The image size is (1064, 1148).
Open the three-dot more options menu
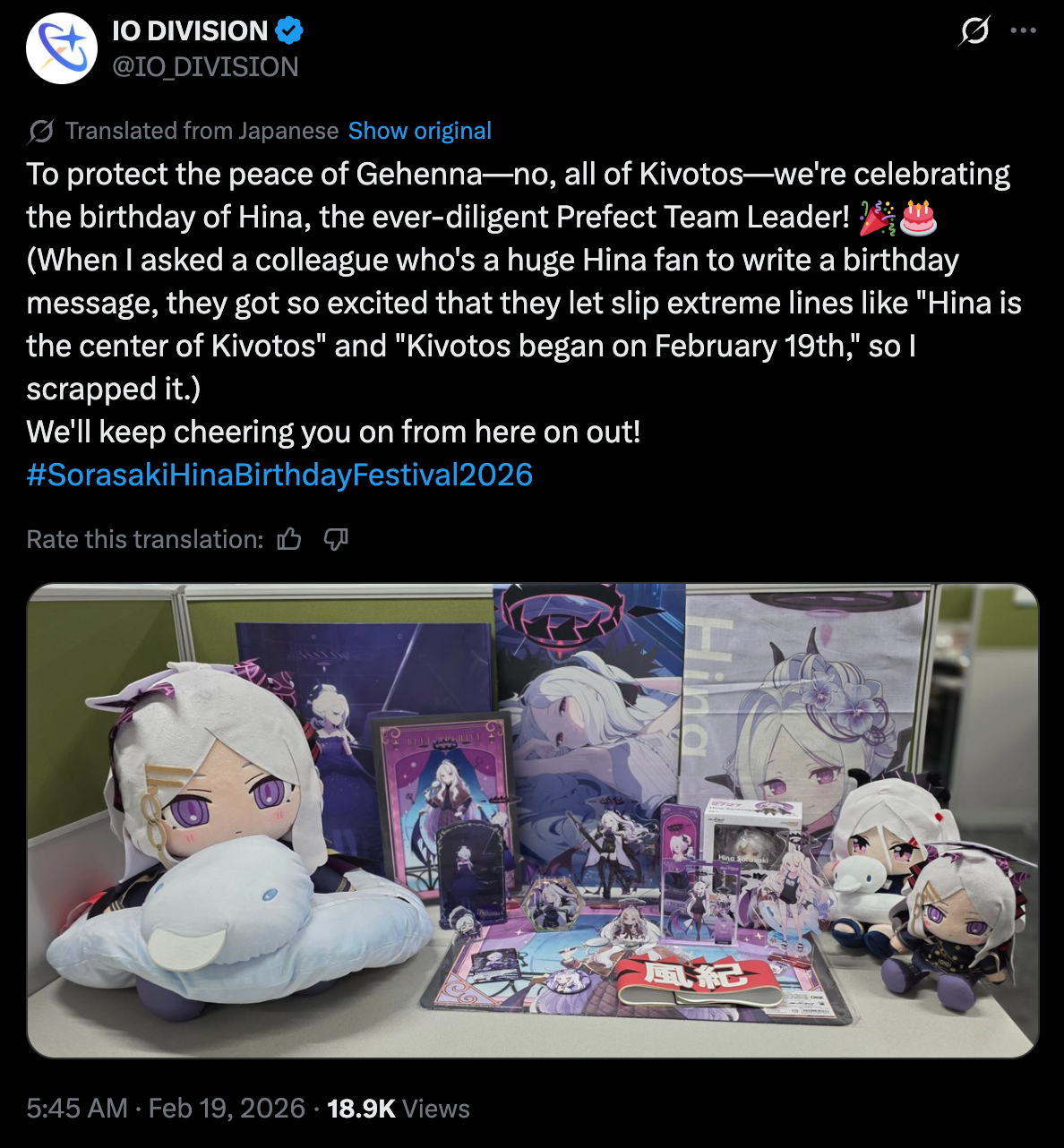coord(1024,30)
